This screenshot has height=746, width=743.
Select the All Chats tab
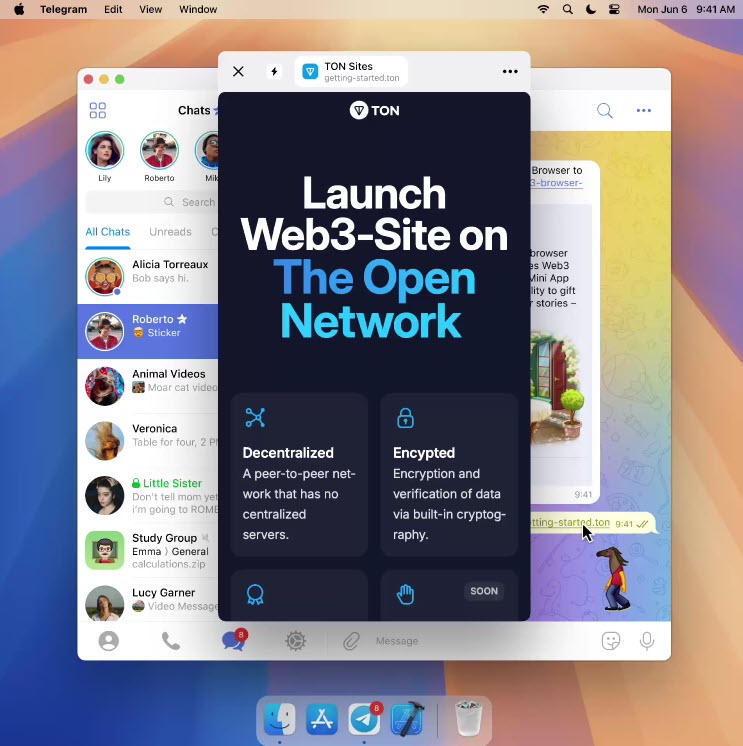108,232
